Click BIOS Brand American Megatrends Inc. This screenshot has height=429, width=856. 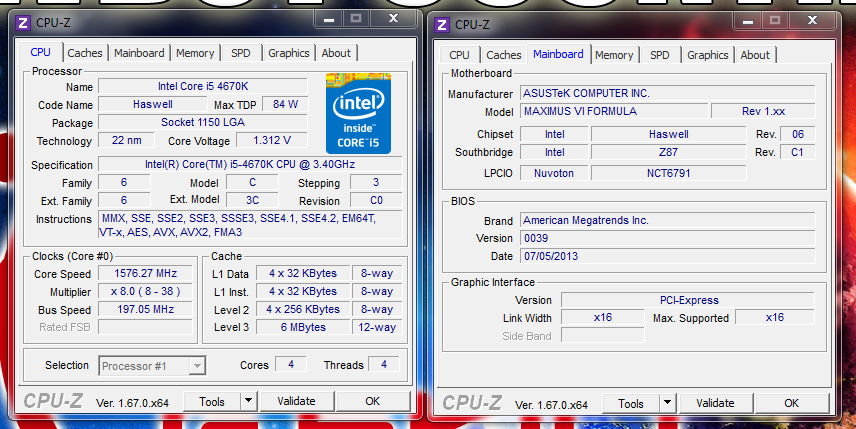point(668,221)
